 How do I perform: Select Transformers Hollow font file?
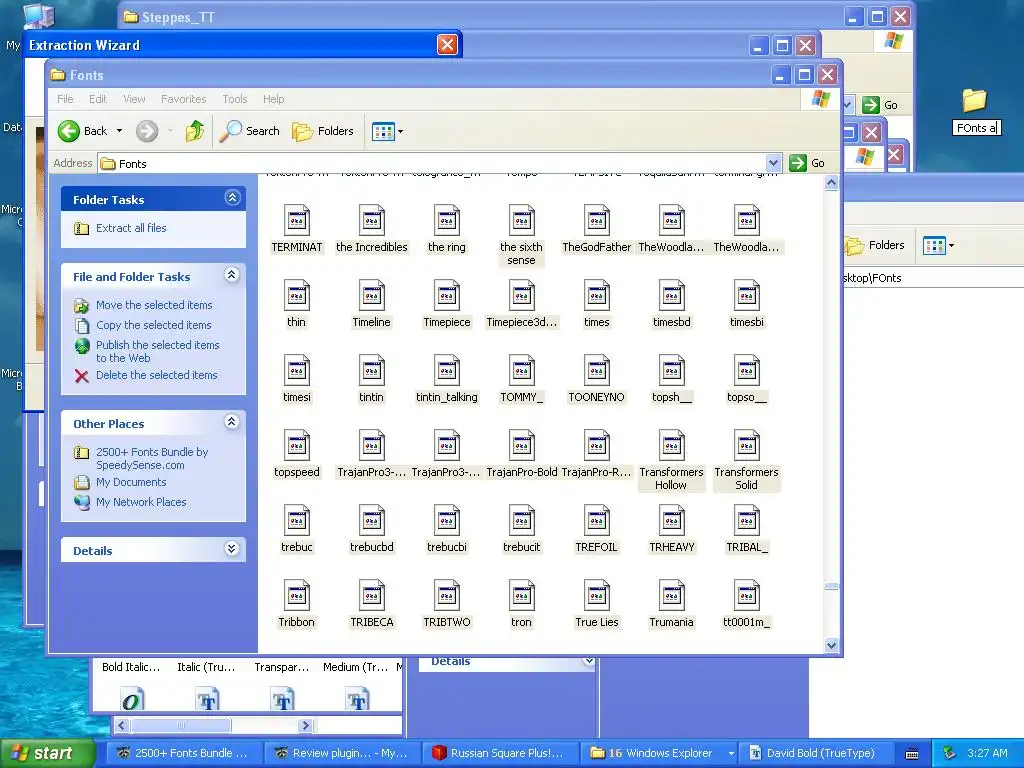[x=671, y=460]
